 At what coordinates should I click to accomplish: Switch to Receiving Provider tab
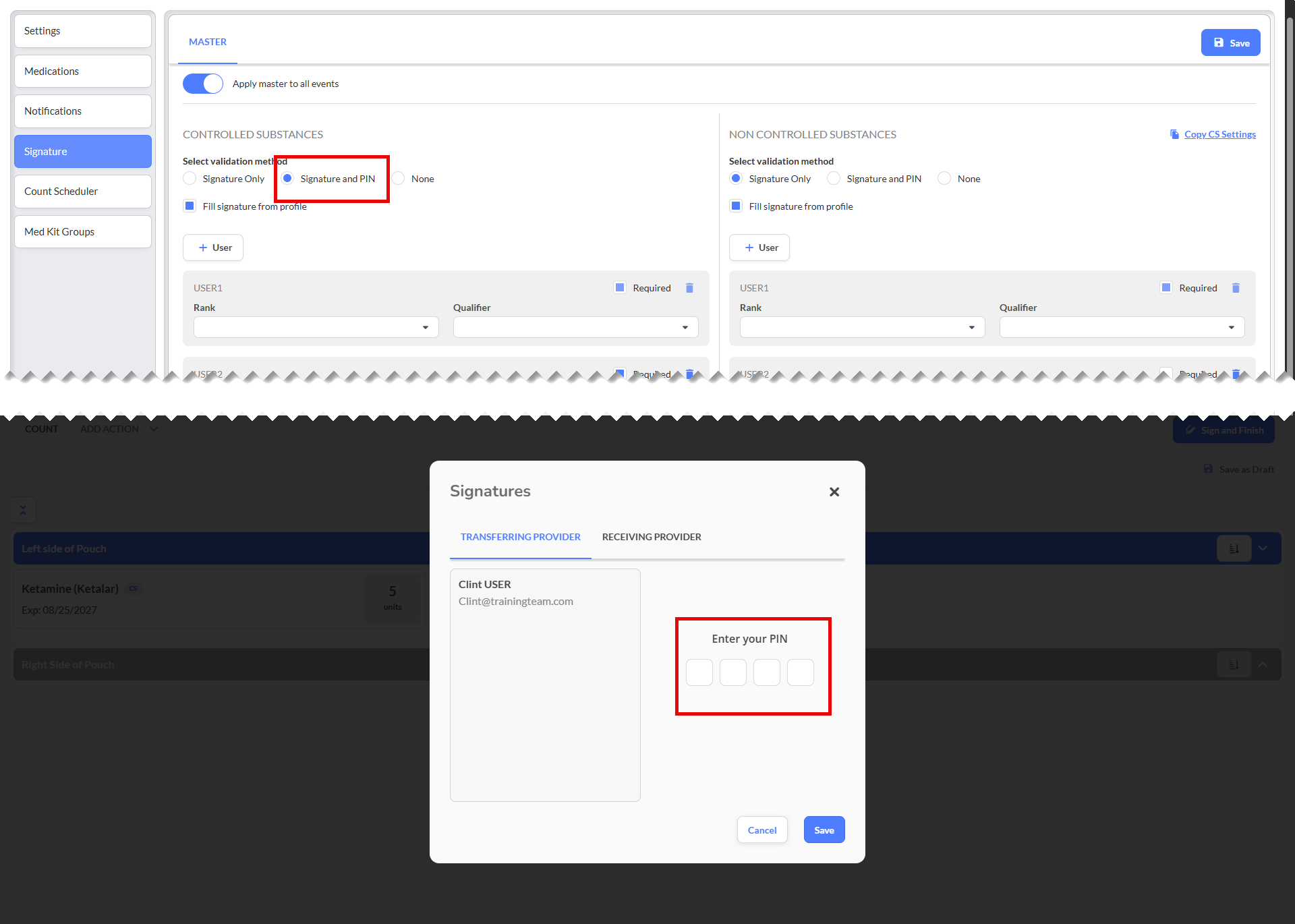652,537
